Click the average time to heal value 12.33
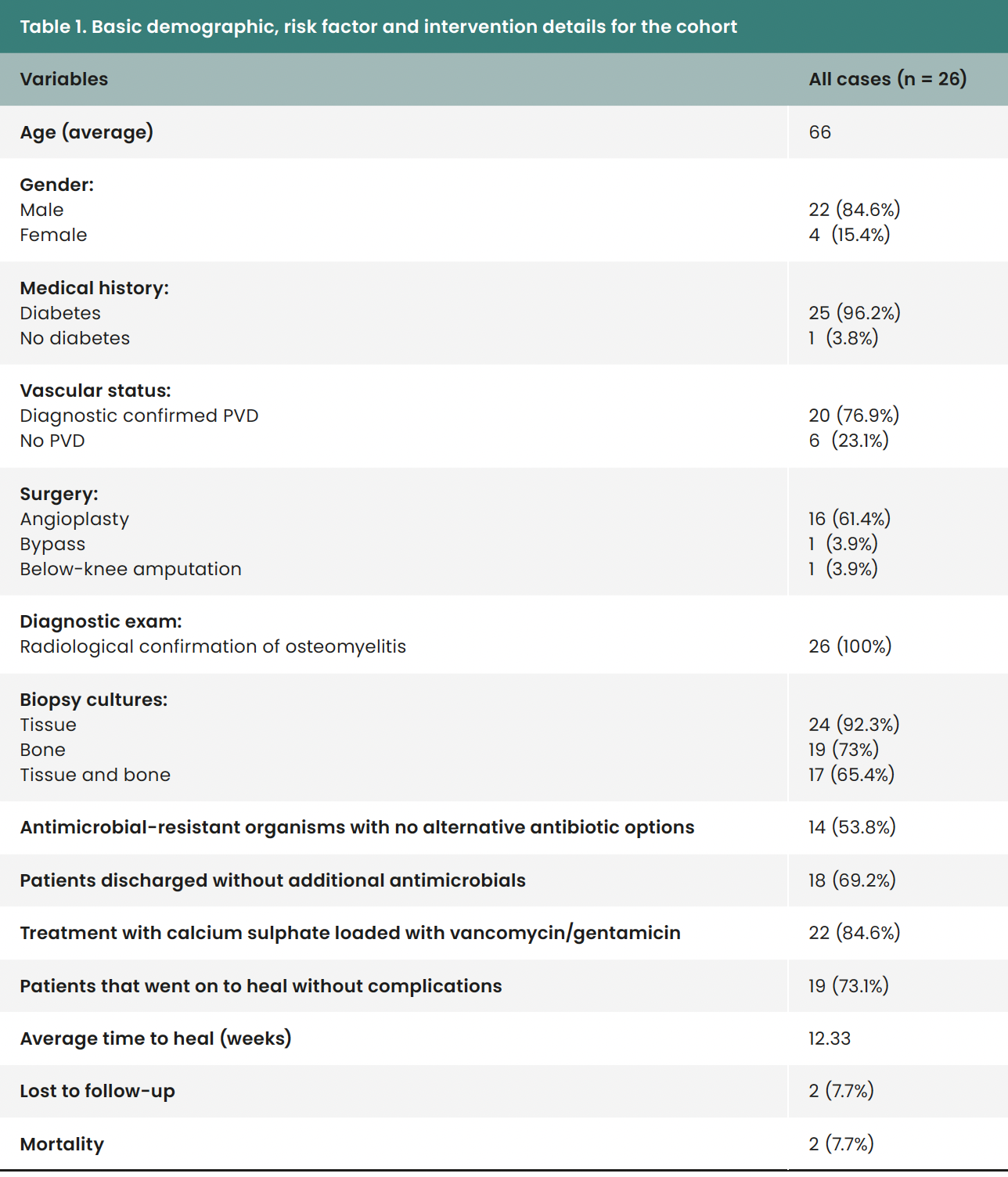The width and height of the screenshot is (1008, 1177). 829,1038
